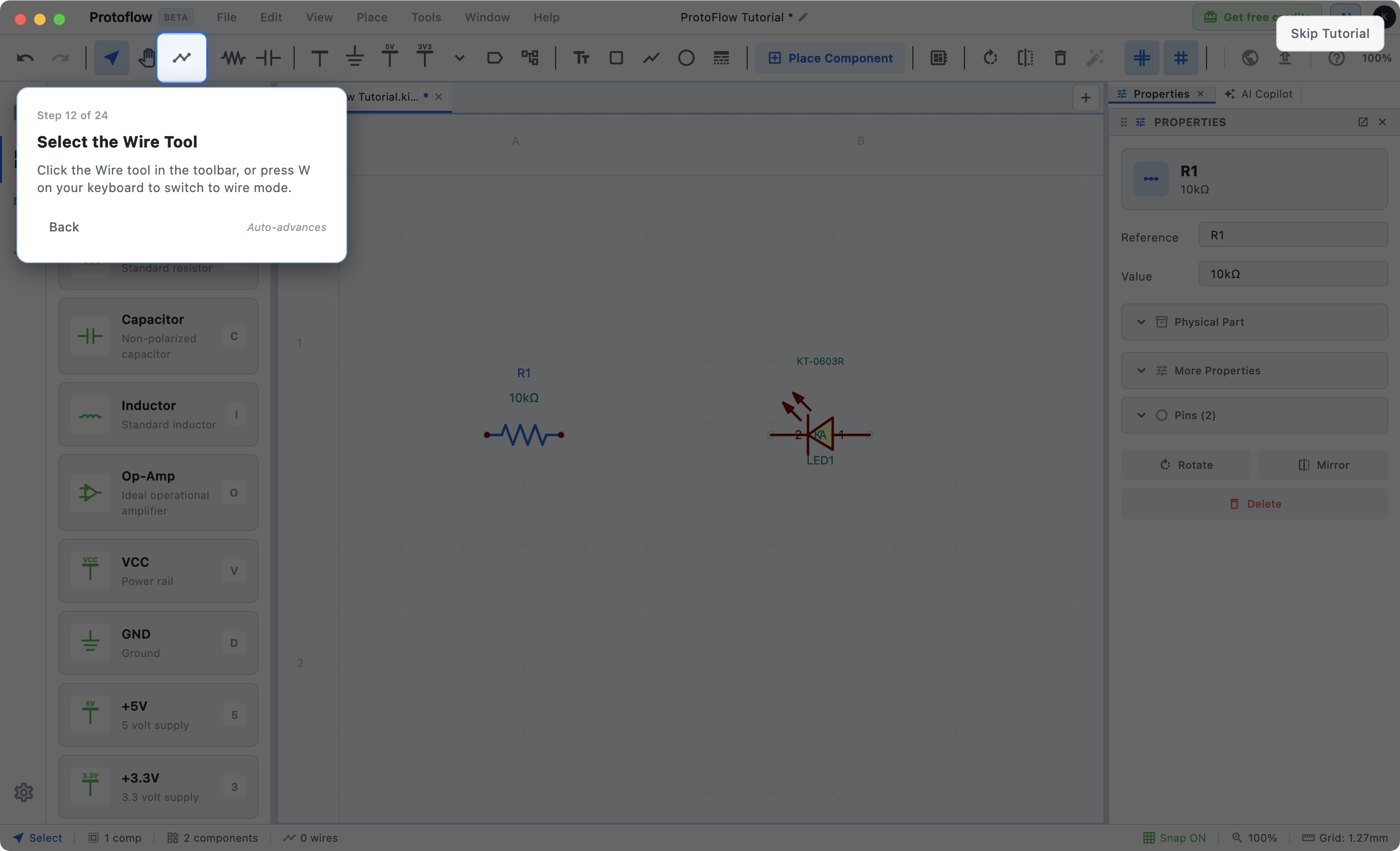Viewport: 1400px width, 851px height.
Task: Toggle Snap ON in status bar
Action: 1174,837
